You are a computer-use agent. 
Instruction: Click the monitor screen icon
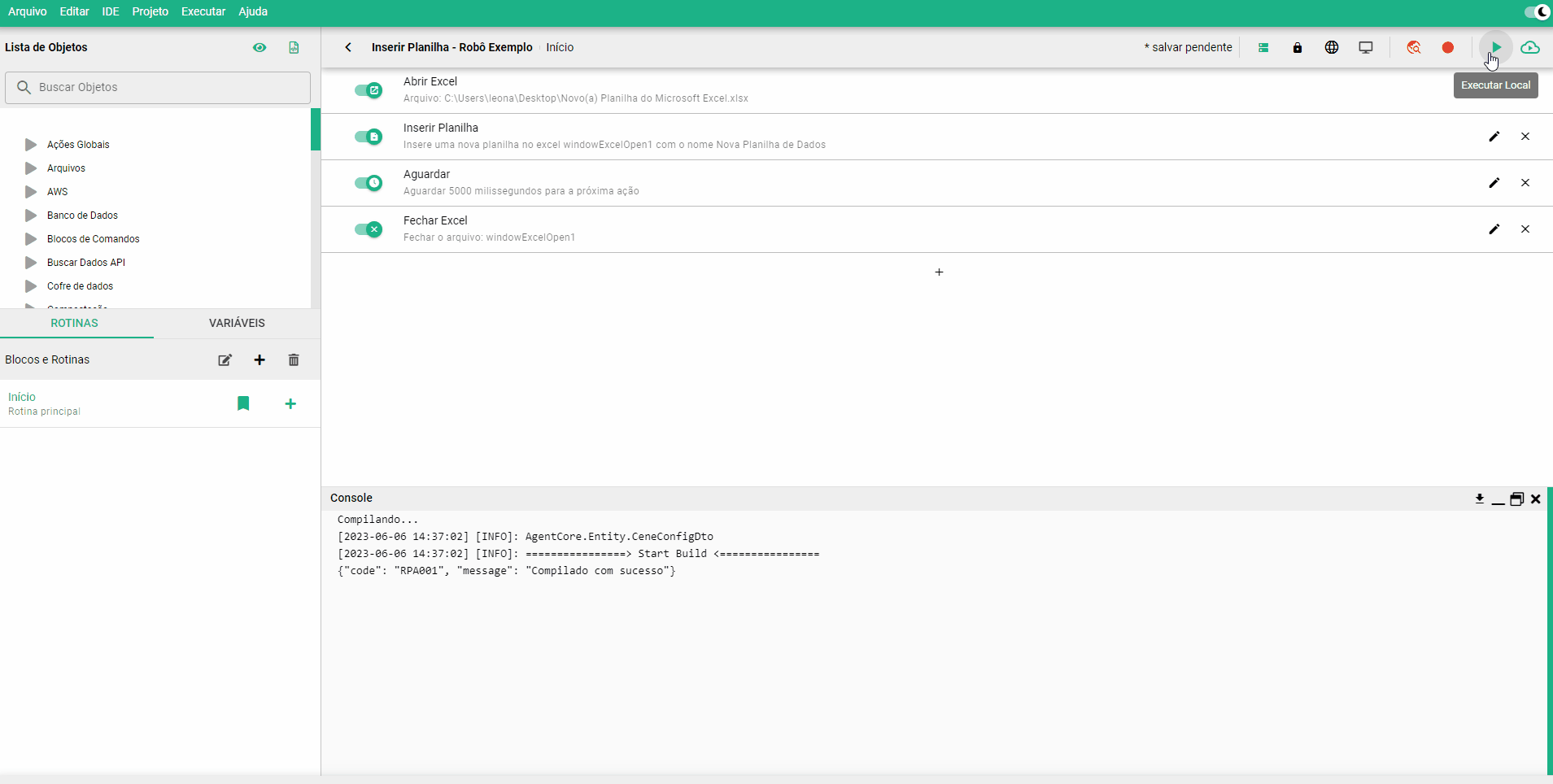1366,47
